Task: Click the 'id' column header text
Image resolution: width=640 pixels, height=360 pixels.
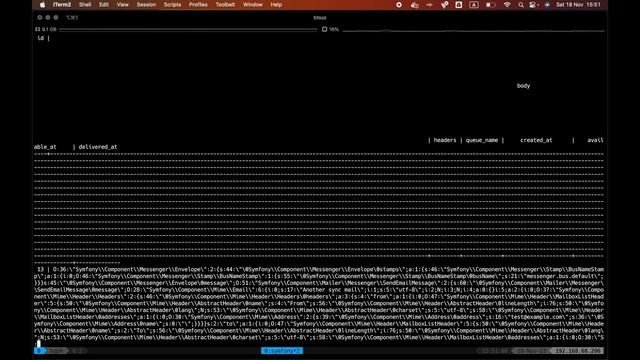Action: click(40, 38)
